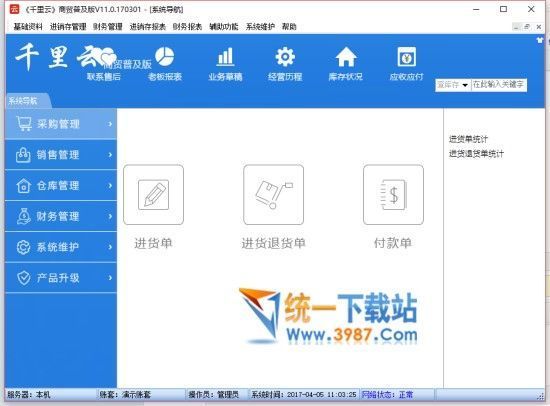This screenshot has width=550, height=406.
Task: Expand the 仓库管理 sidebar section
Action: (61, 185)
